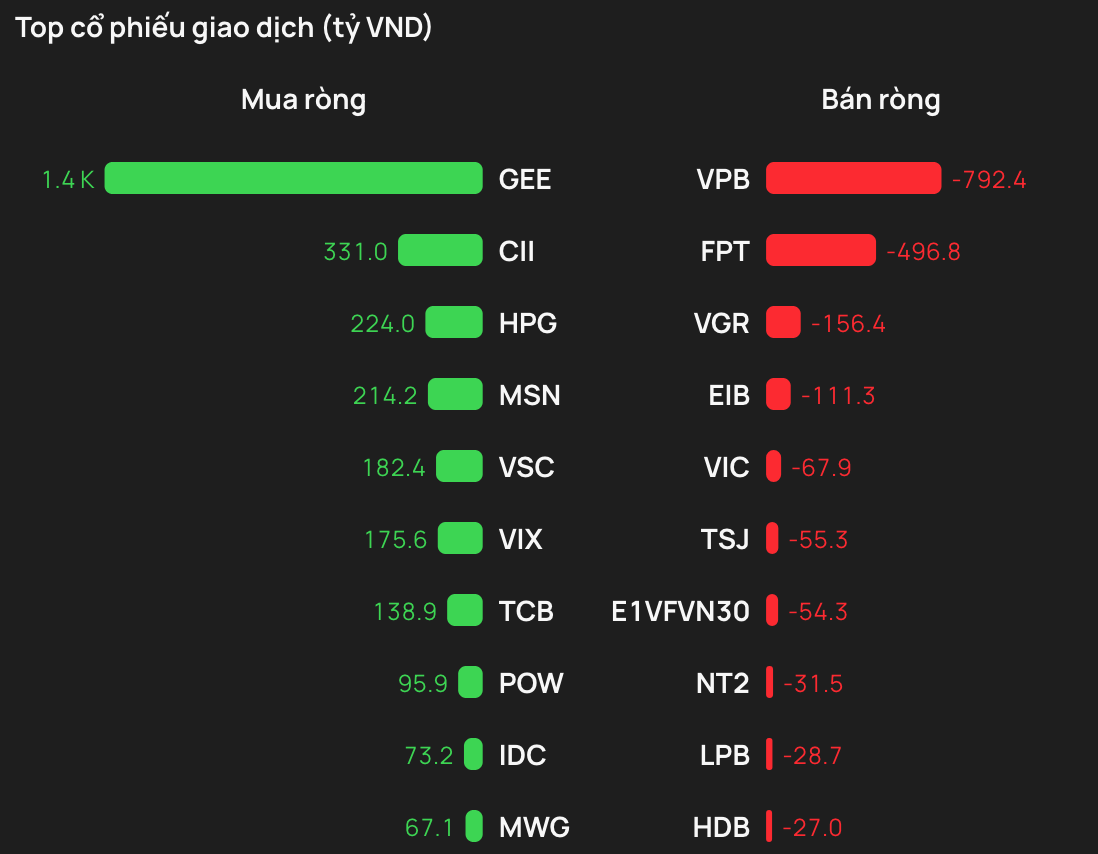This screenshot has height=854, width=1098.
Task: Select the FPT red bar
Action: click(x=820, y=250)
